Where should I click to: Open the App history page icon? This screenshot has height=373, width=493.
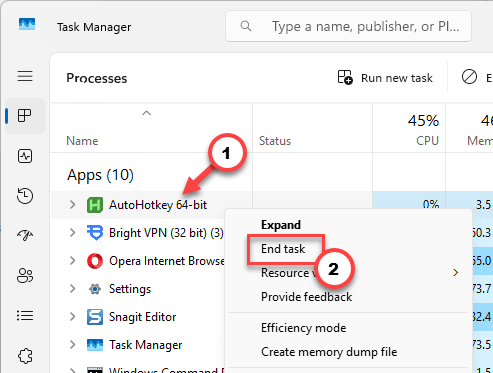pyautogui.click(x=25, y=196)
